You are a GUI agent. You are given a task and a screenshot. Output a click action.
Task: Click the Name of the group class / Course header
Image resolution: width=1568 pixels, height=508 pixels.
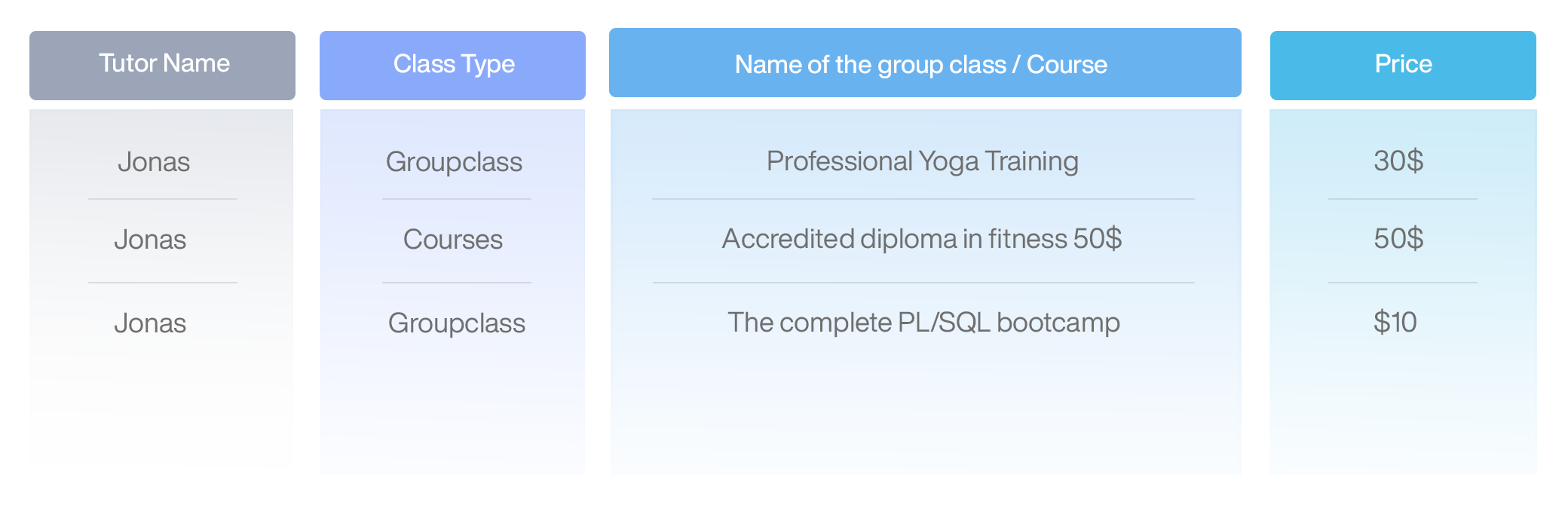pyautogui.click(x=925, y=63)
